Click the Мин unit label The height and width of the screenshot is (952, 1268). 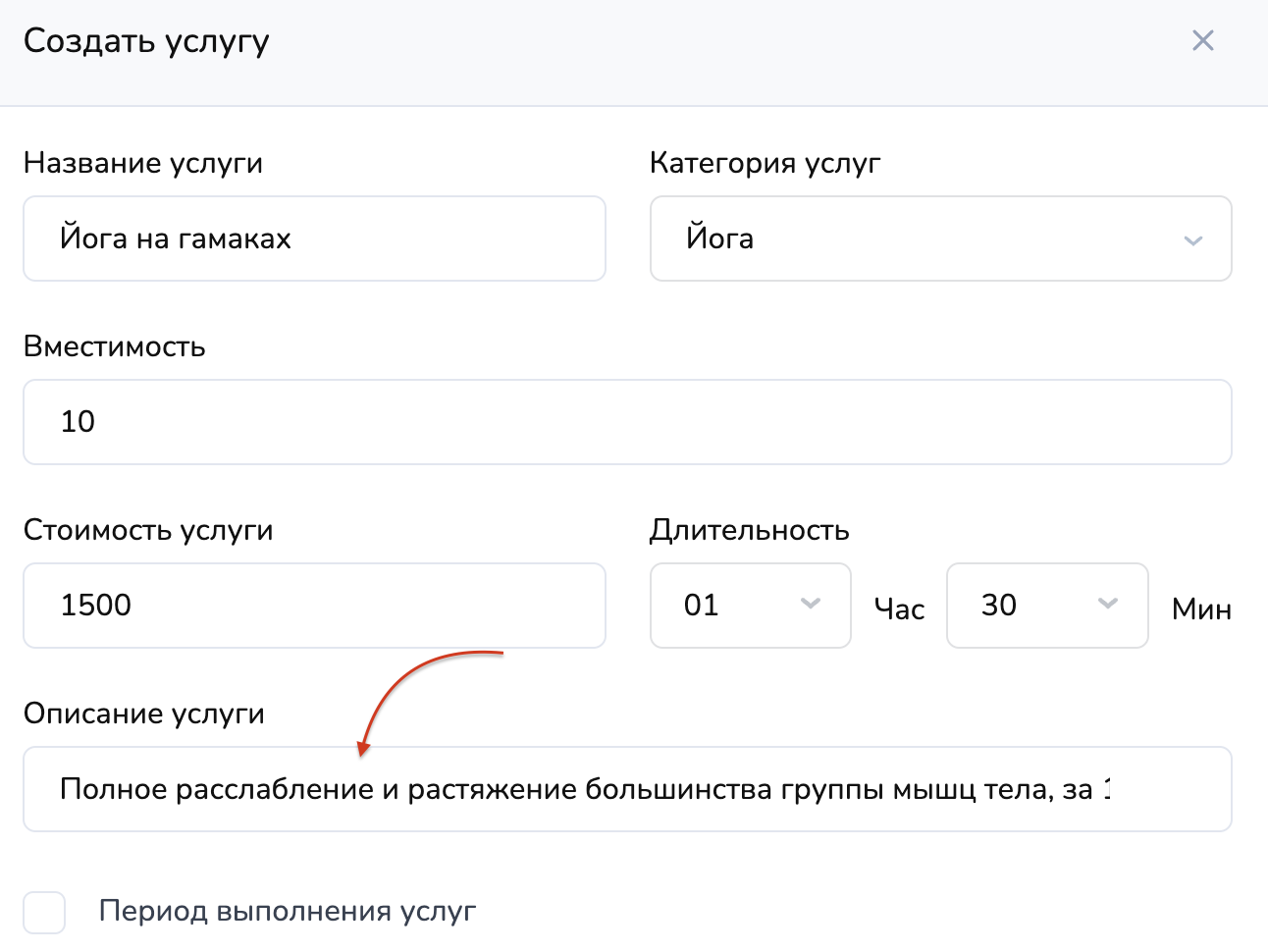pyautogui.click(x=1201, y=609)
